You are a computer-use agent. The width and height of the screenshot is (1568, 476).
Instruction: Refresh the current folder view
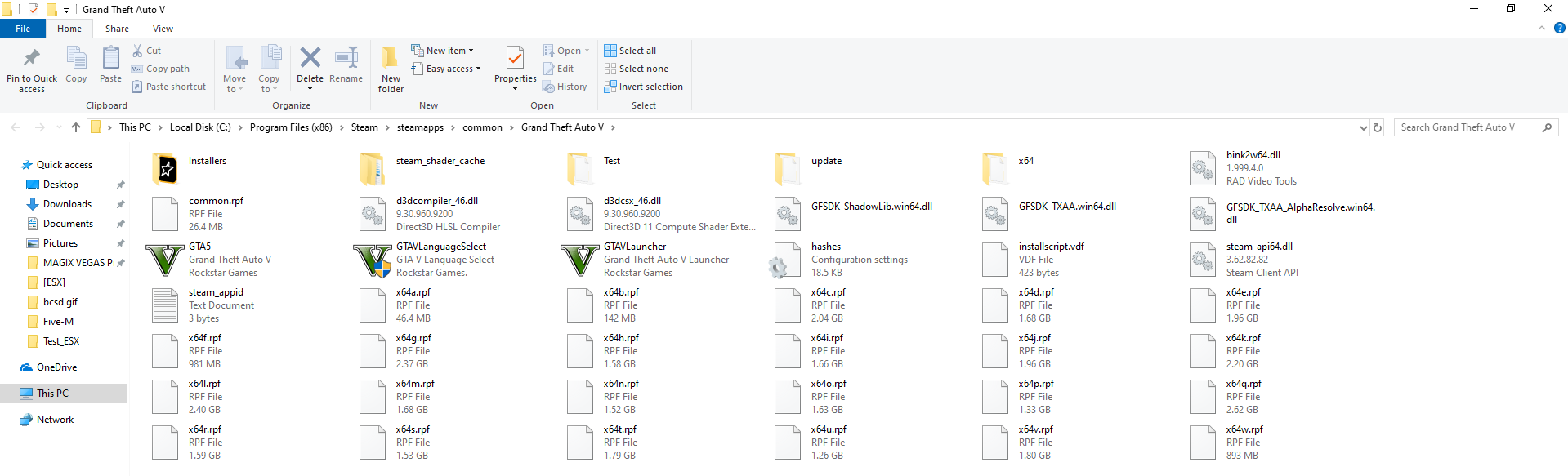(1378, 127)
